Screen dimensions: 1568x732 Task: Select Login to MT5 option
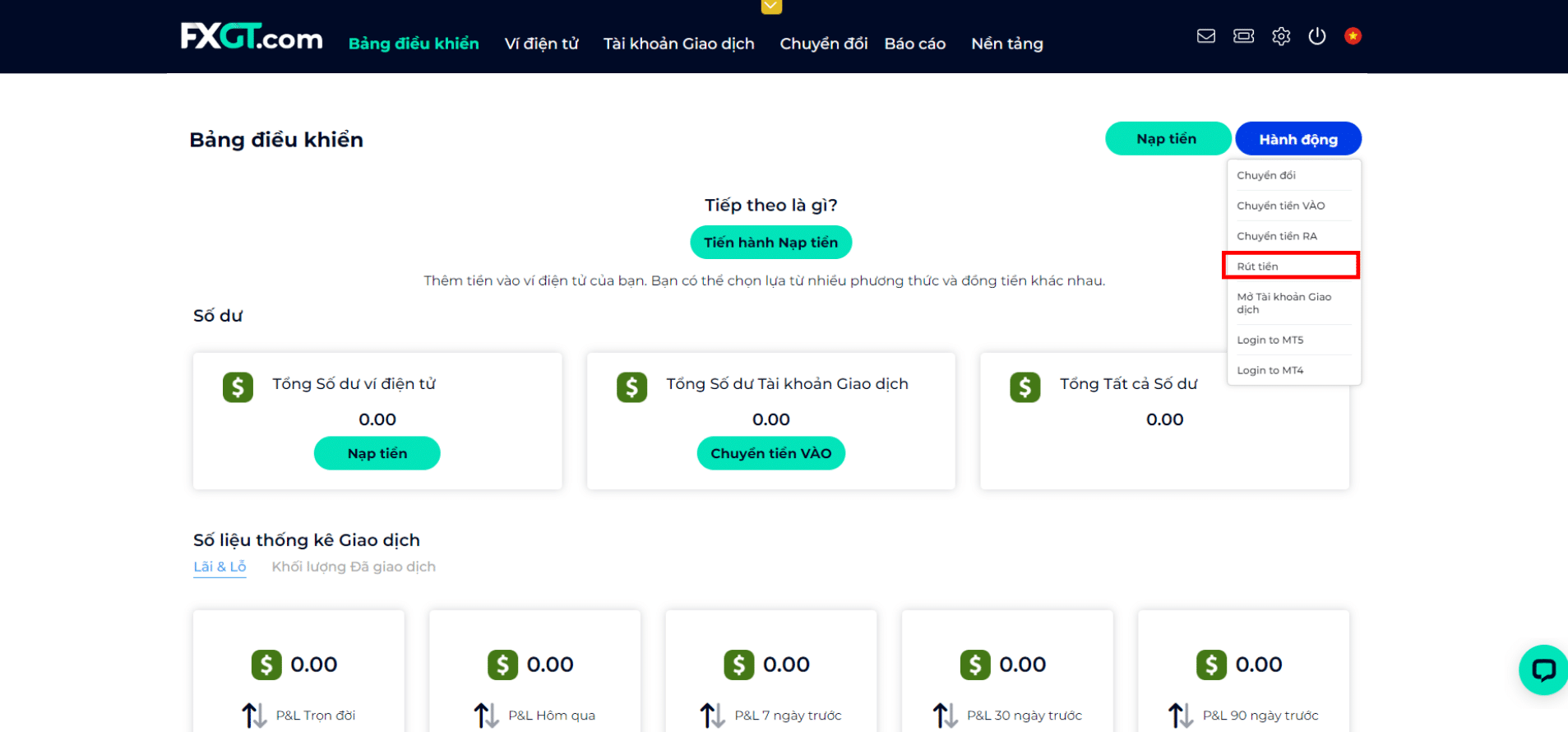(1270, 340)
